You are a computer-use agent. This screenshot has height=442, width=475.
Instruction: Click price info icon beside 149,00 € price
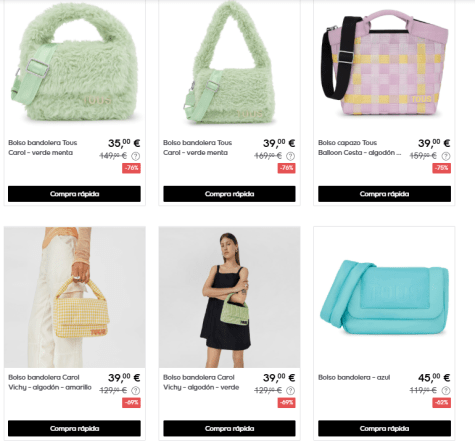click(136, 156)
